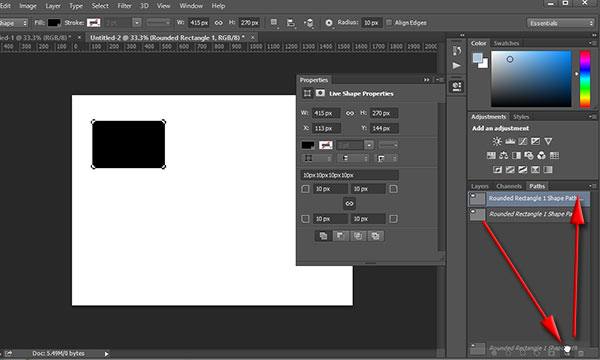The image size is (600, 360).
Task: Select the Untitled-2 document tab
Action: tap(167, 37)
